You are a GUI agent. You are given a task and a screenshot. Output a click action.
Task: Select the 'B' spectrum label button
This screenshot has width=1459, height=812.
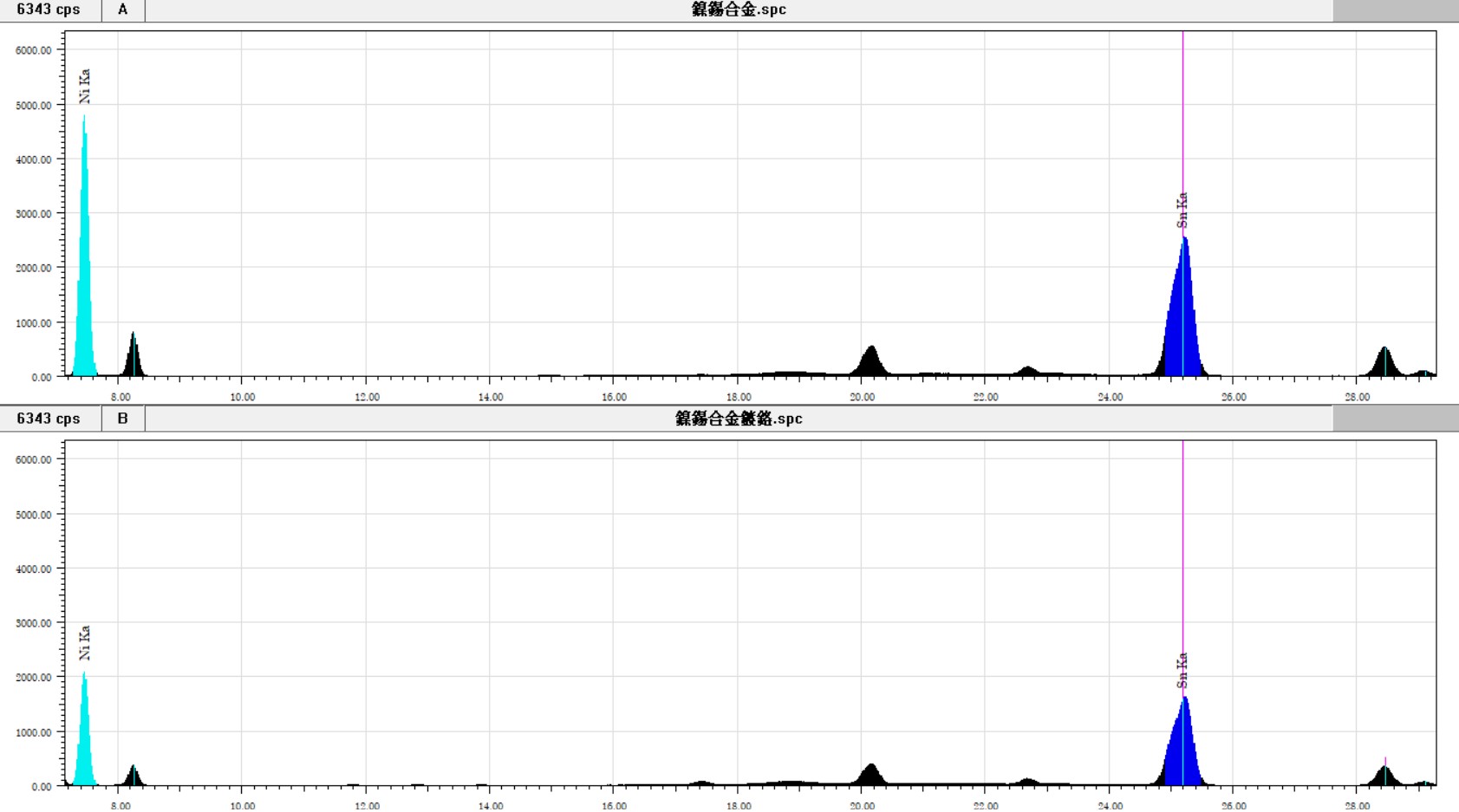point(123,419)
